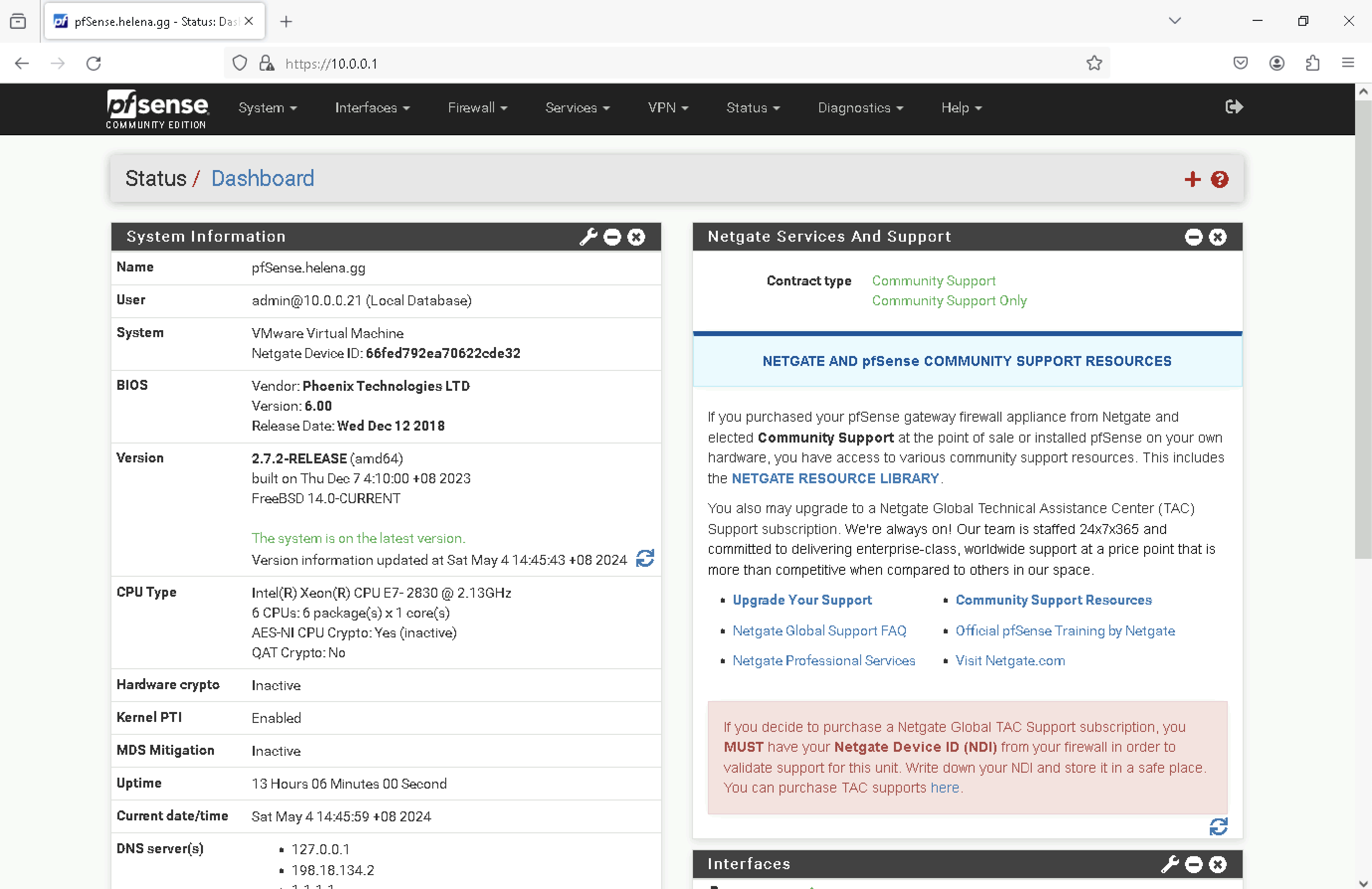Refresh the Netgate support widget

[1218, 827]
